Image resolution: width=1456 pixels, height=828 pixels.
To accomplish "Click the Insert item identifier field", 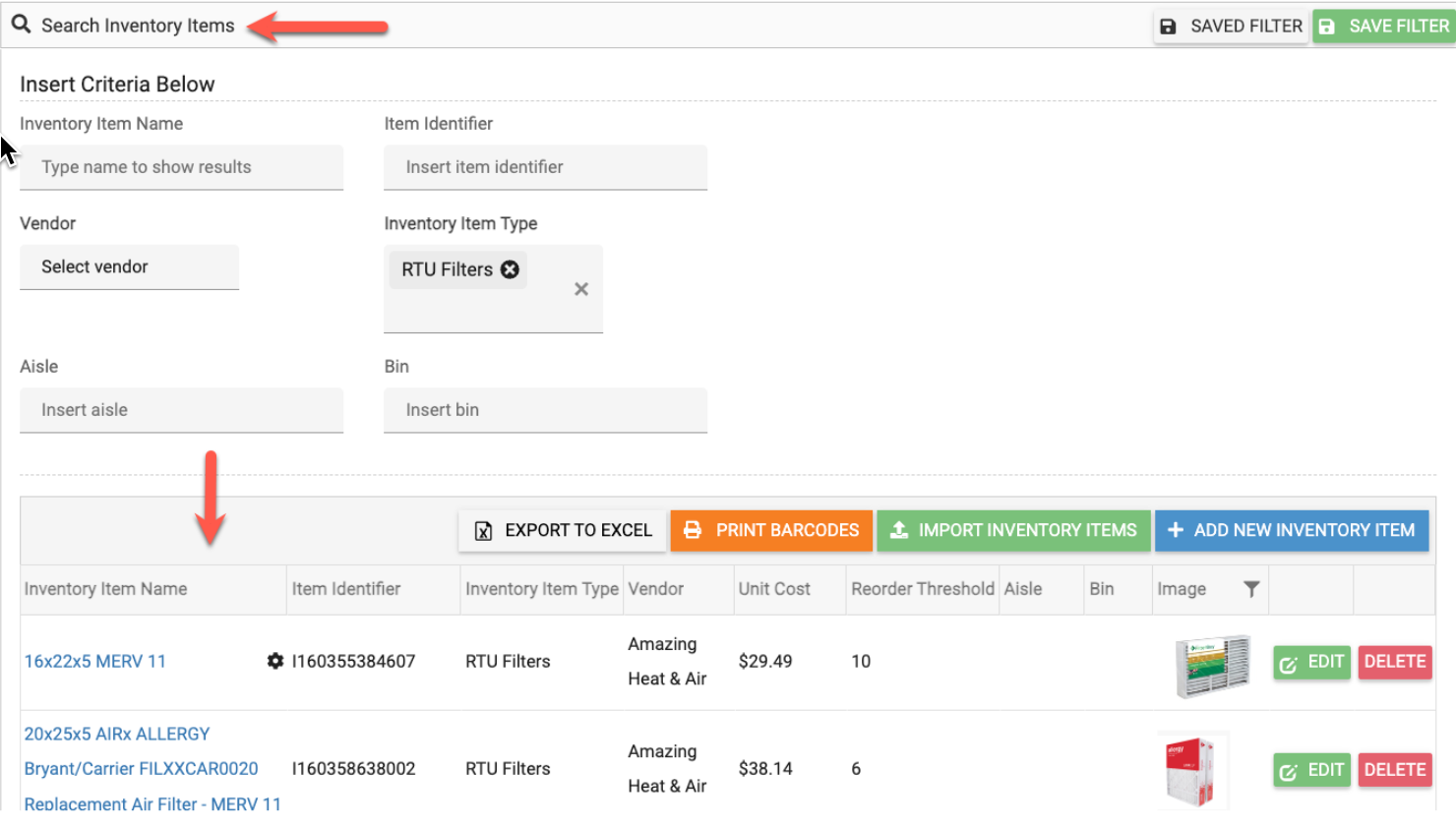I will tap(545, 167).
